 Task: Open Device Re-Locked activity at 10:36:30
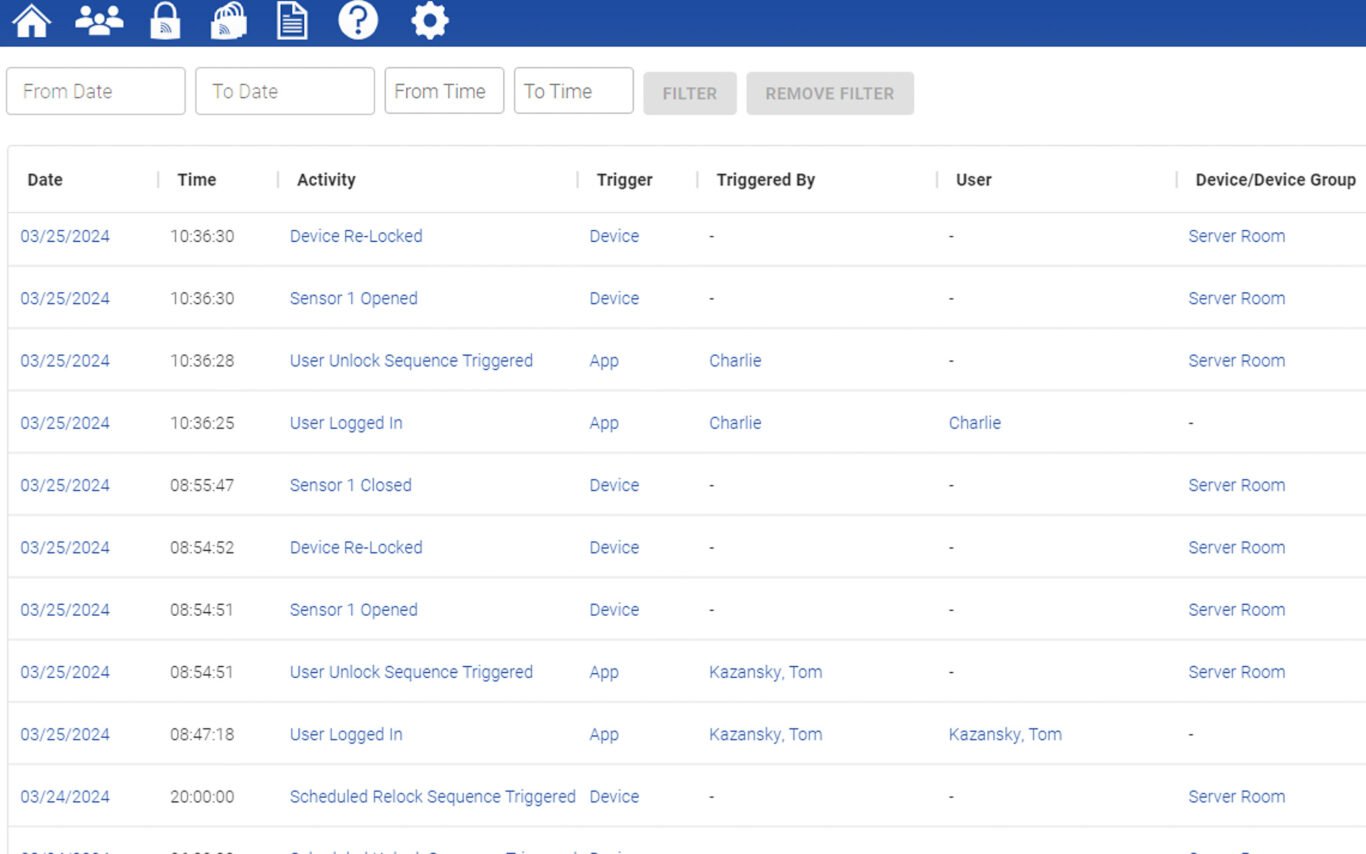356,236
